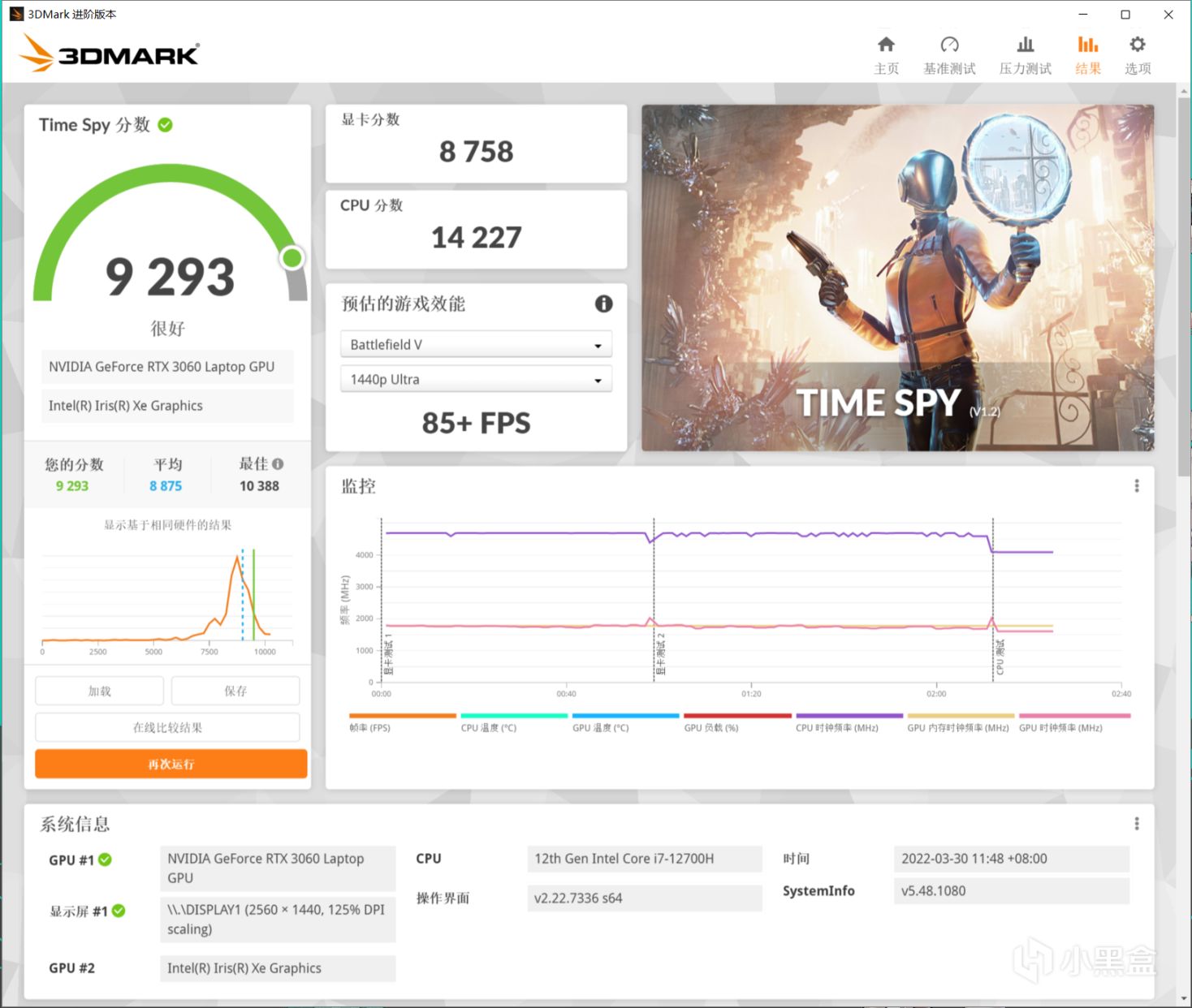Click 显示基于相同硬件的结果 caption
Screen dimensions: 1192x1008
click(167, 525)
